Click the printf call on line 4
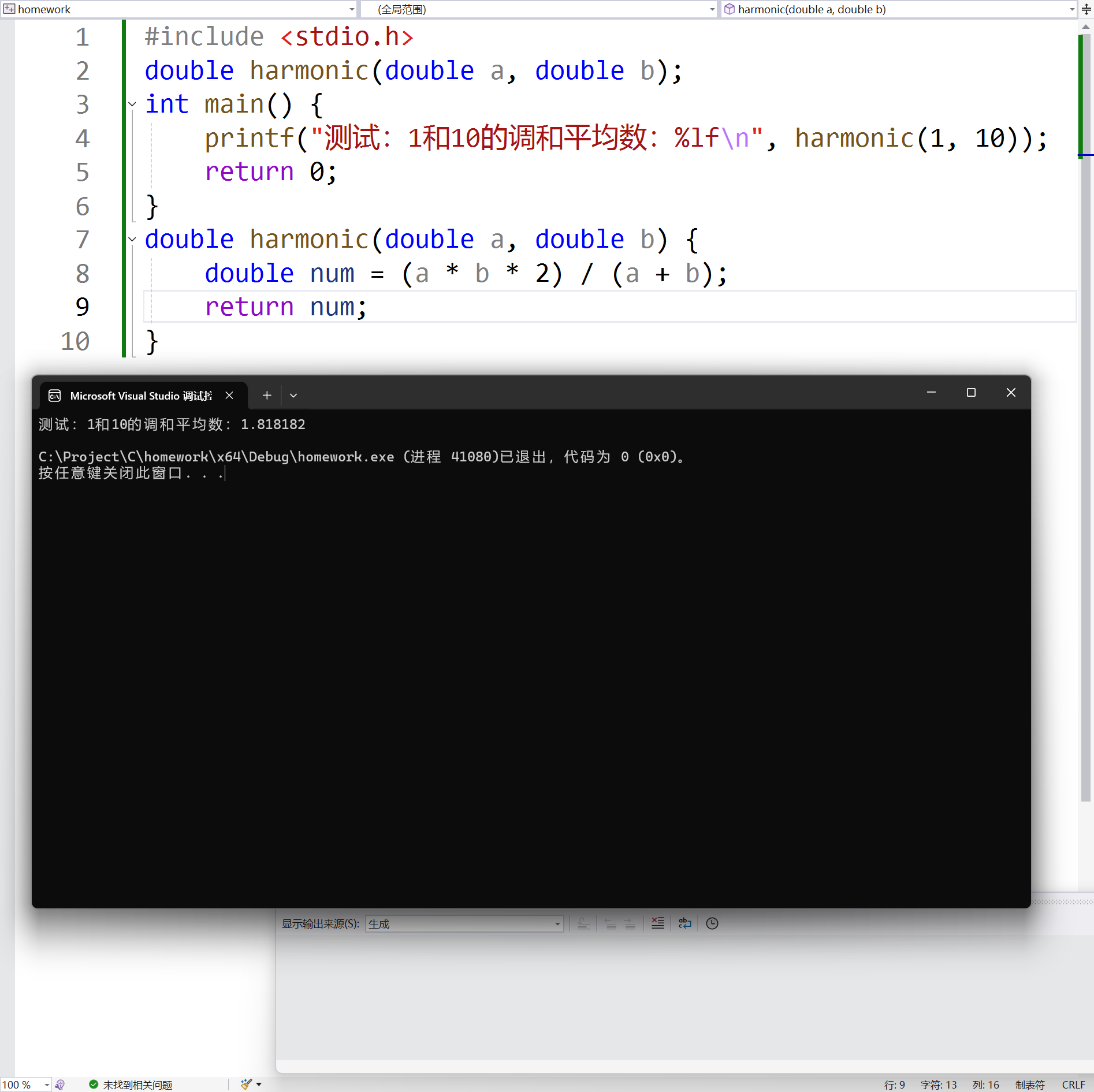The image size is (1094, 1092). pyautogui.click(x=249, y=139)
